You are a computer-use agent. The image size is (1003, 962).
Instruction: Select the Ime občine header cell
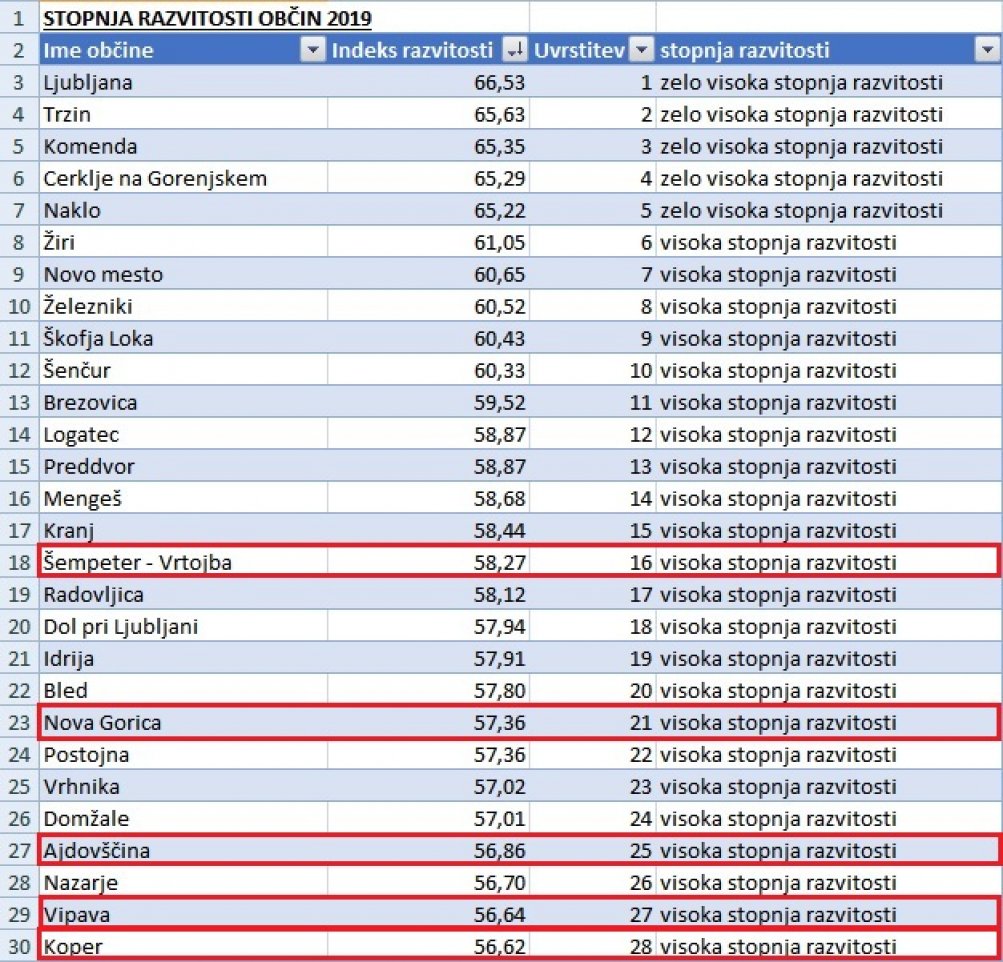tap(184, 50)
